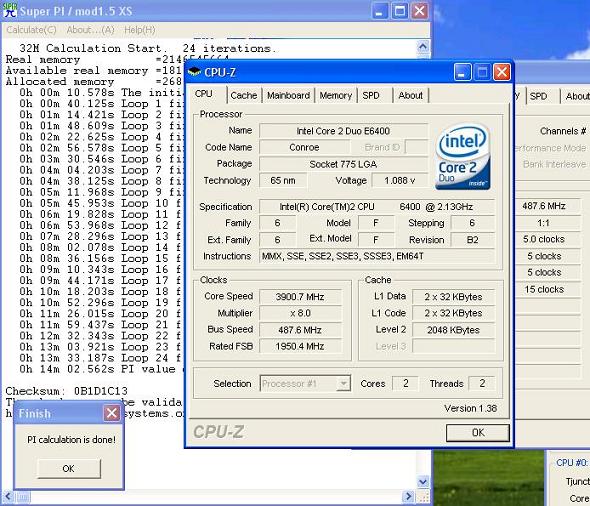The height and width of the screenshot is (506, 590).
Task: Click the processor Name field Intel Core 2 Duo E6400
Action: (343, 131)
